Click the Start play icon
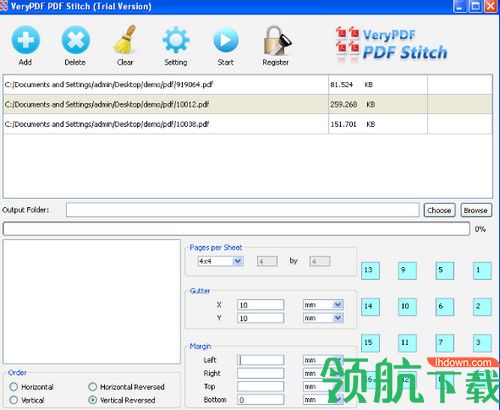The image size is (500, 410). tap(226, 40)
